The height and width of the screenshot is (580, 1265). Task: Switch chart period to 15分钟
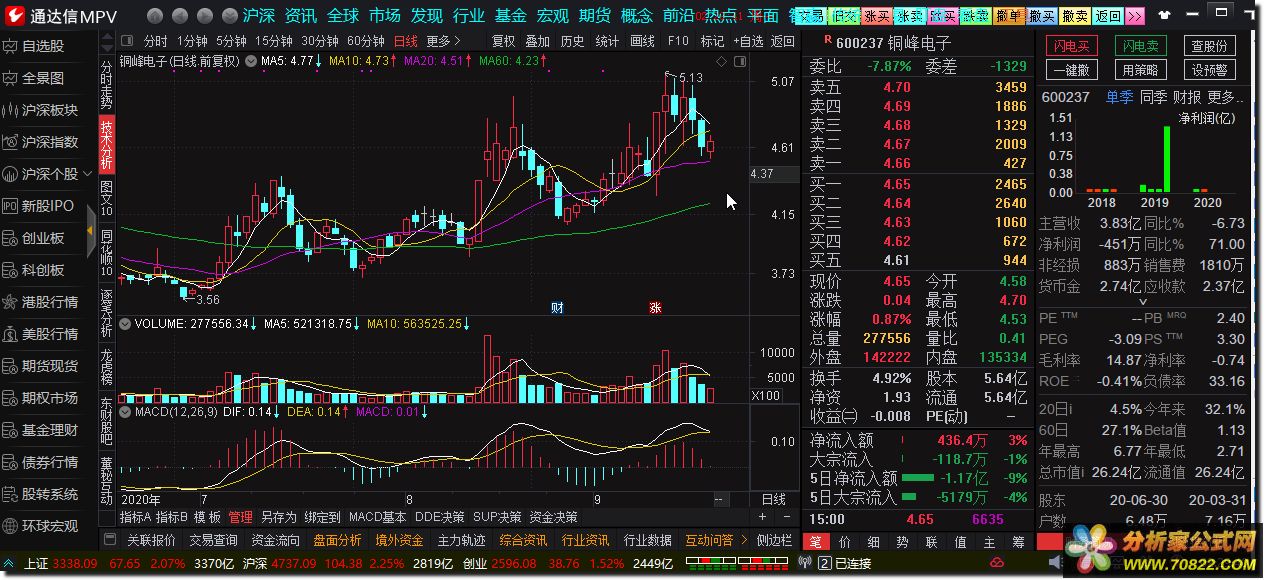coord(273,41)
